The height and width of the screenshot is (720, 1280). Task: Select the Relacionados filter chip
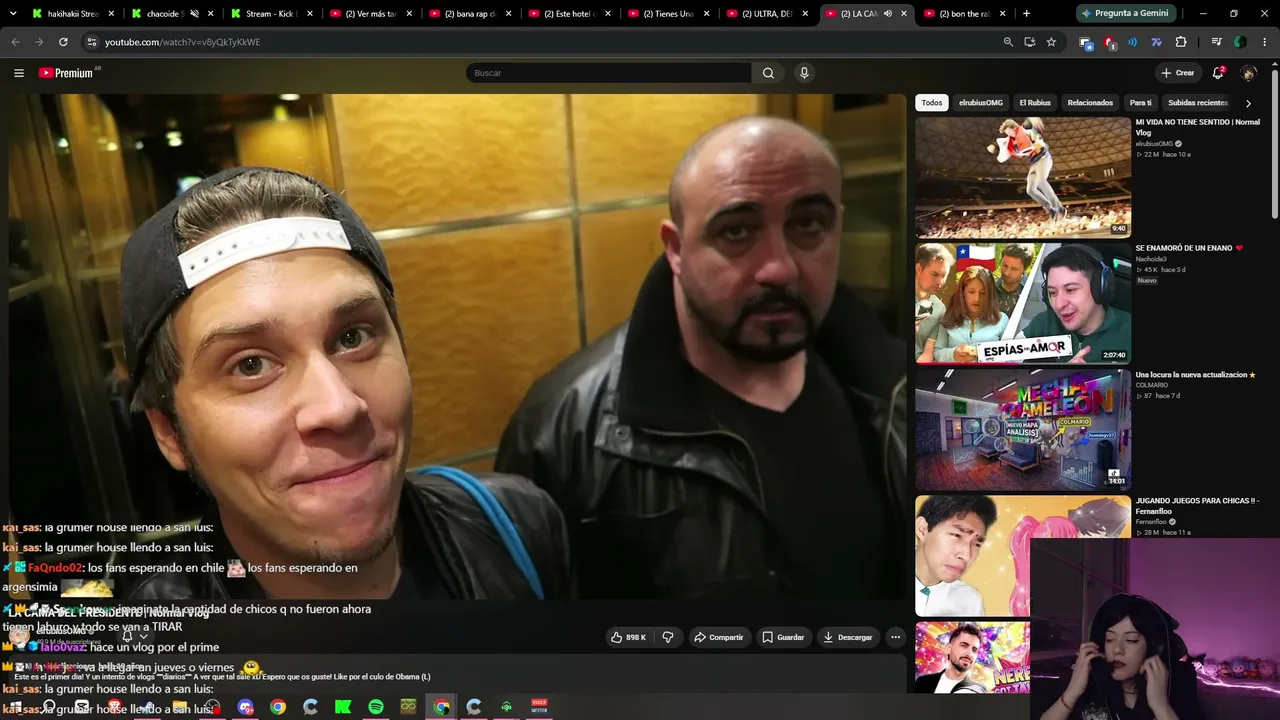(1090, 103)
